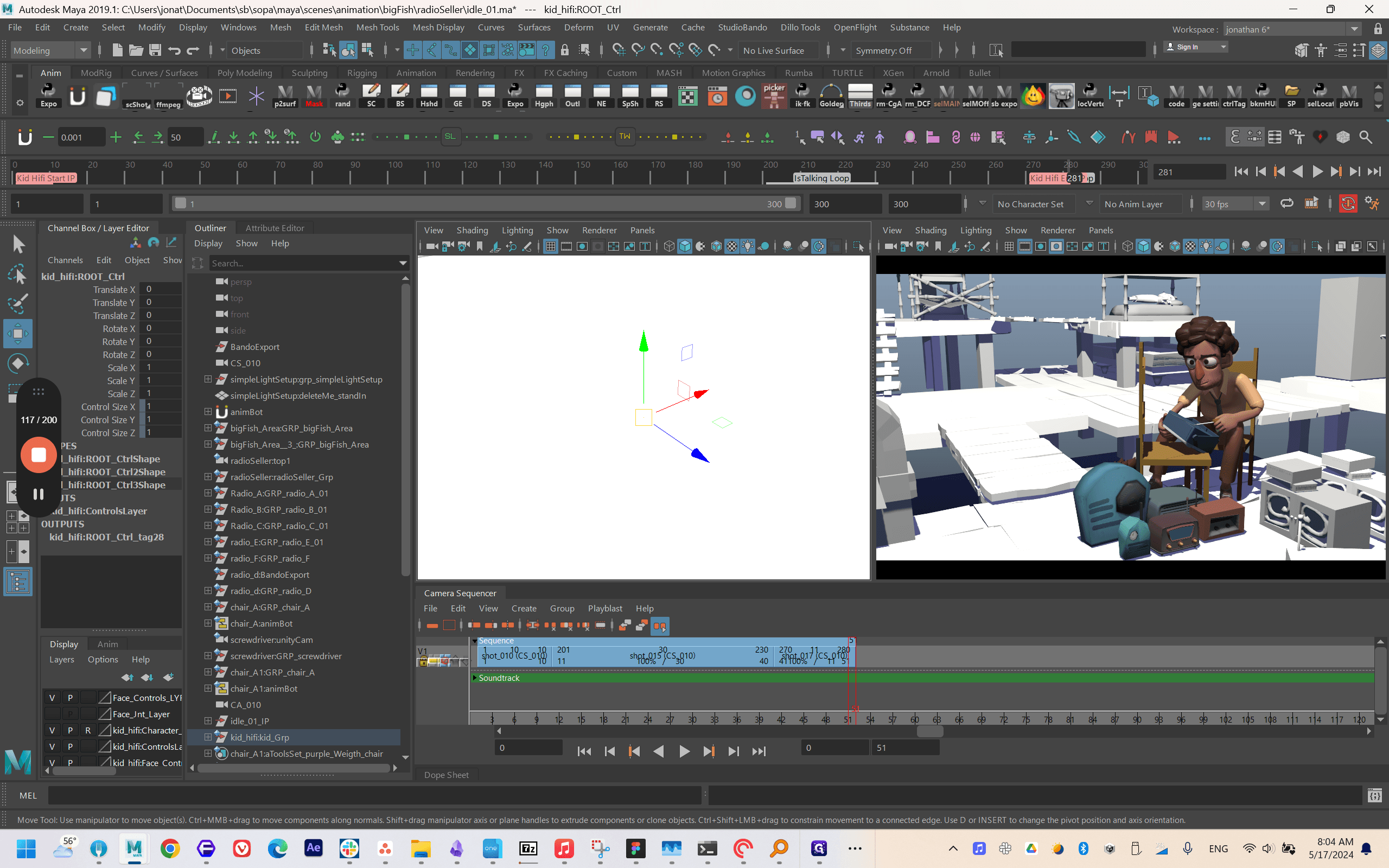Create new layer from selected icon
The image size is (1389, 868).
(169, 678)
